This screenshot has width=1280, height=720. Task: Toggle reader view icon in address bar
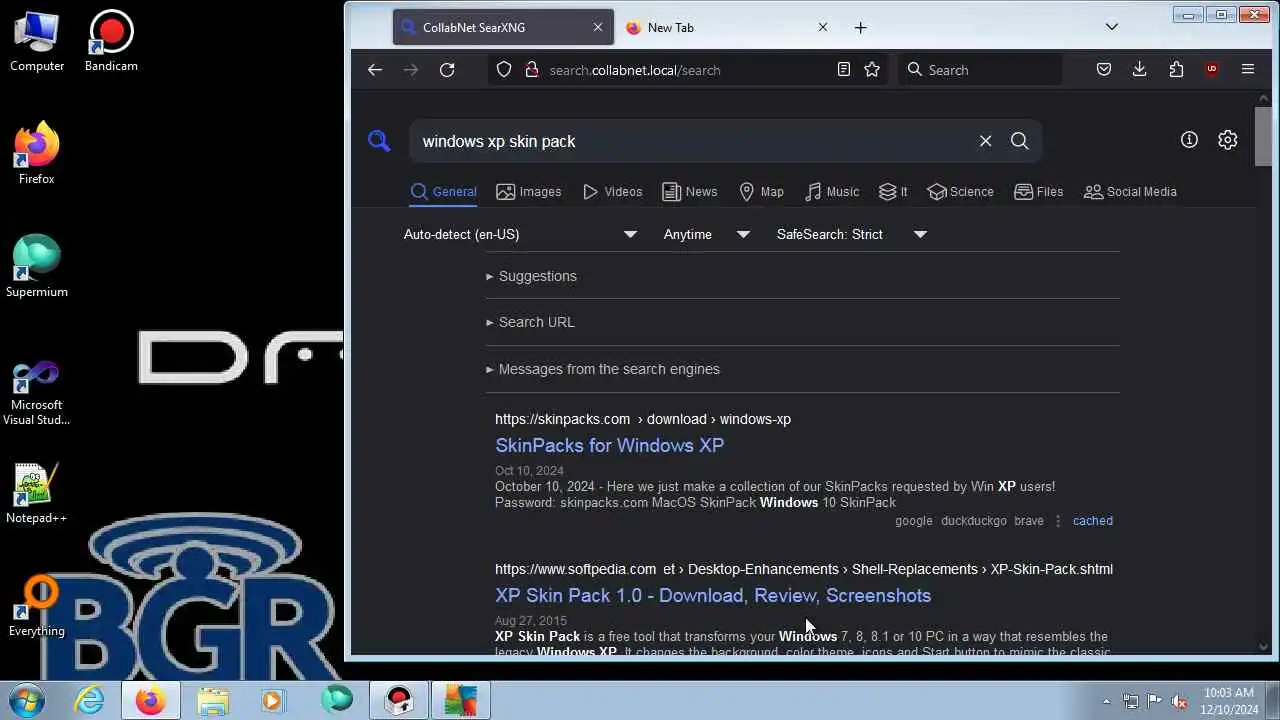click(844, 70)
